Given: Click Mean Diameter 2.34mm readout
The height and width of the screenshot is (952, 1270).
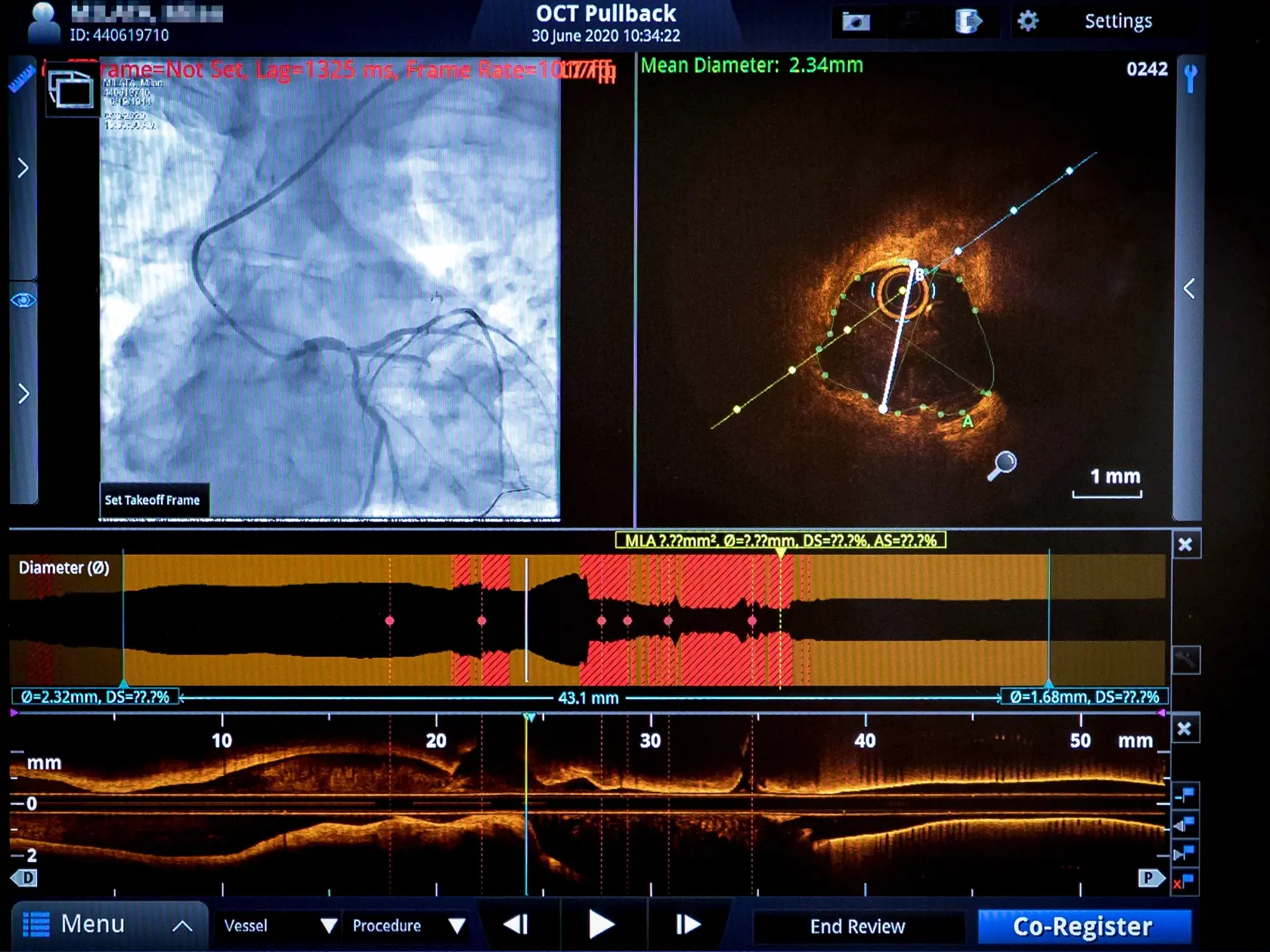Looking at the screenshot, I should click(x=752, y=66).
